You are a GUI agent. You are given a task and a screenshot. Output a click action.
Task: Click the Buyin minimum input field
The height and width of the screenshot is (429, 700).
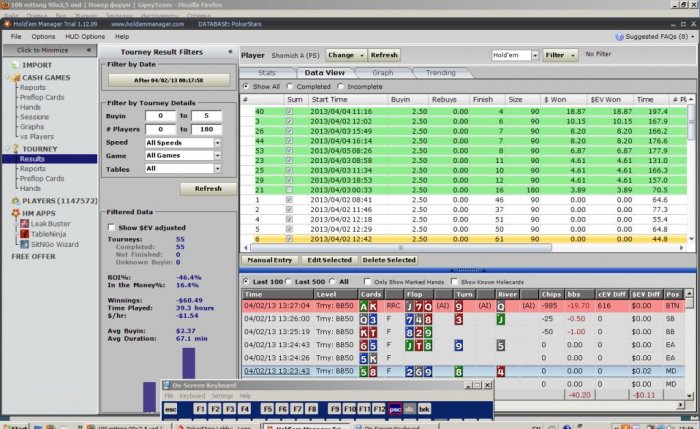[x=160, y=116]
